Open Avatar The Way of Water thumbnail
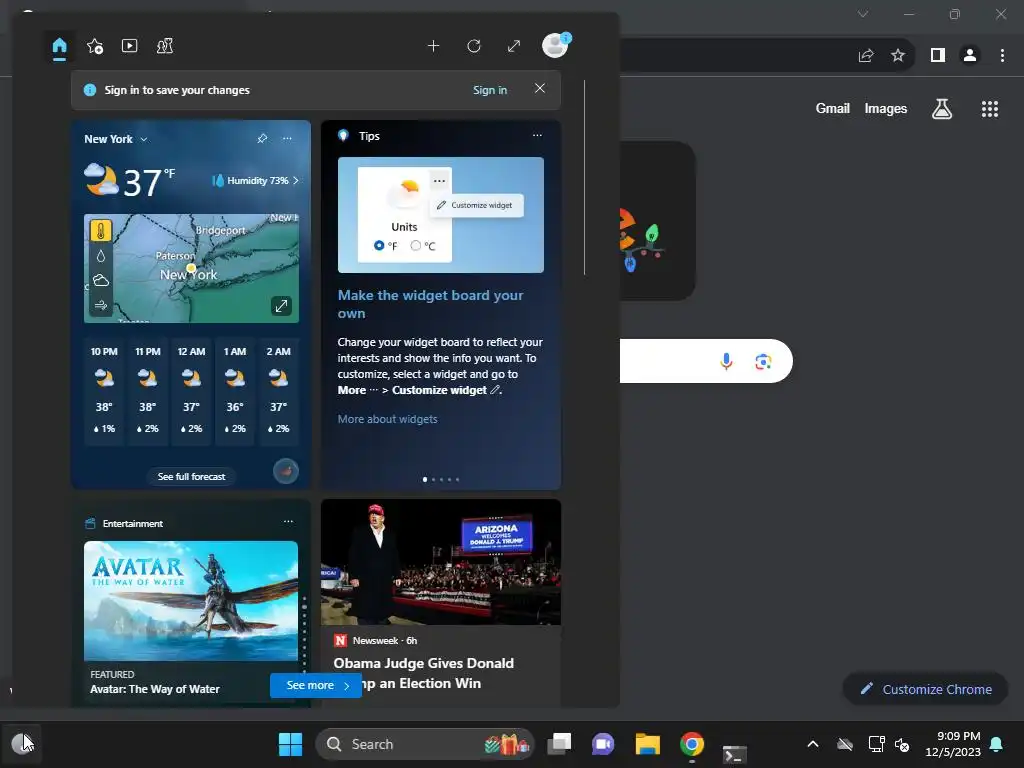Viewport: 1024px width, 768px height. (x=191, y=601)
